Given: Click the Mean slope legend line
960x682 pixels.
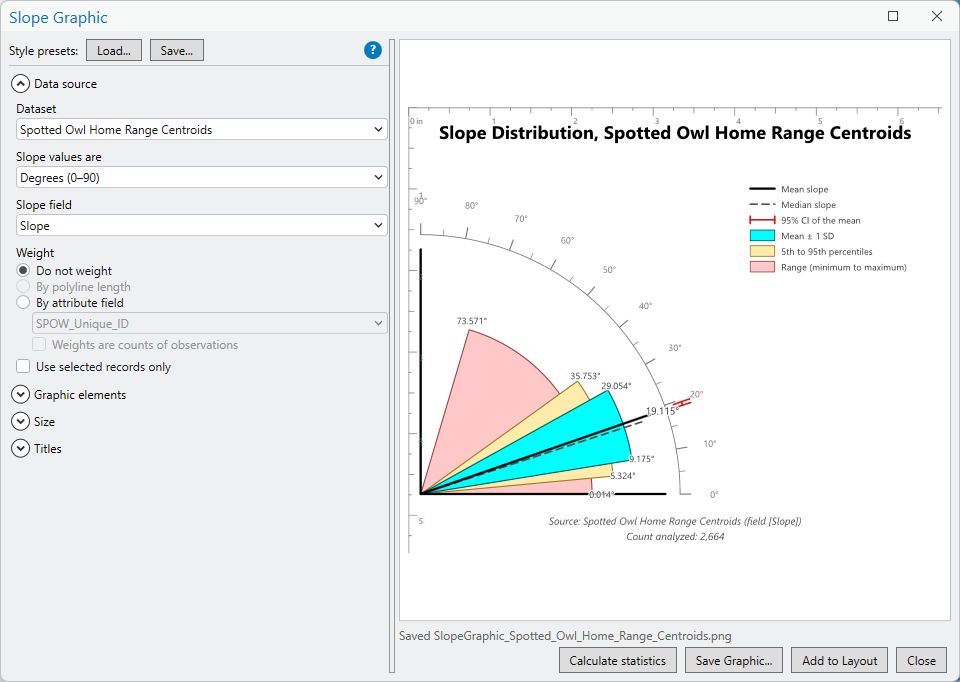Looking at the screenshot, I should [762, 189].
